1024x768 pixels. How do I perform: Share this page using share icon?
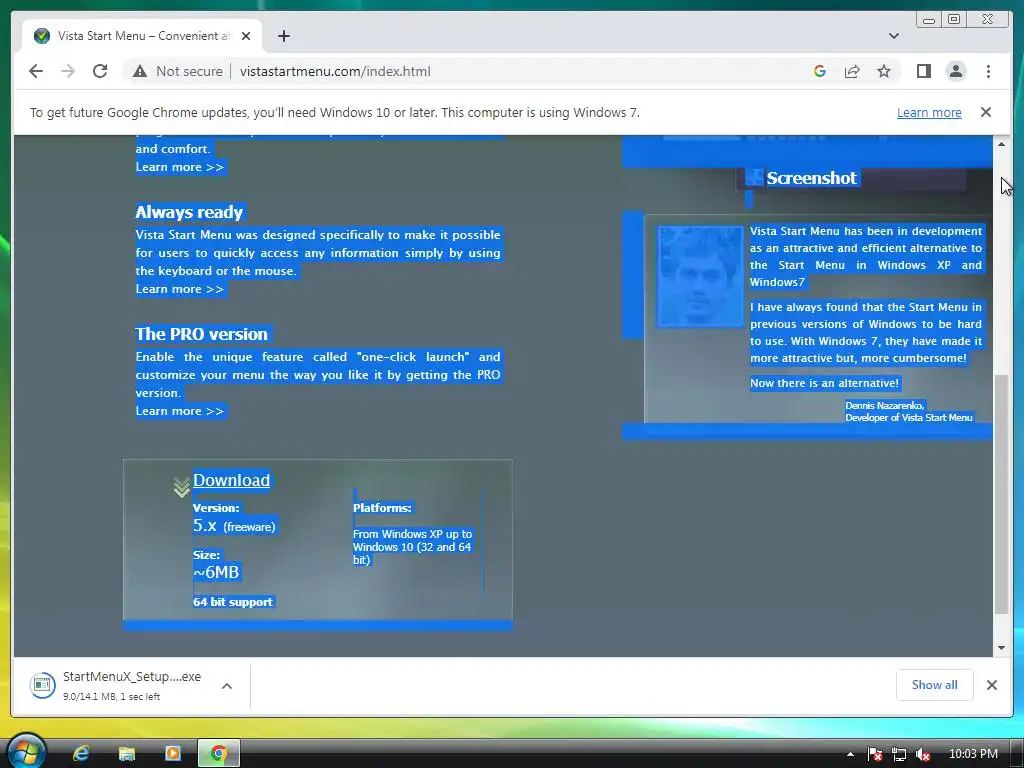point(852,71)
